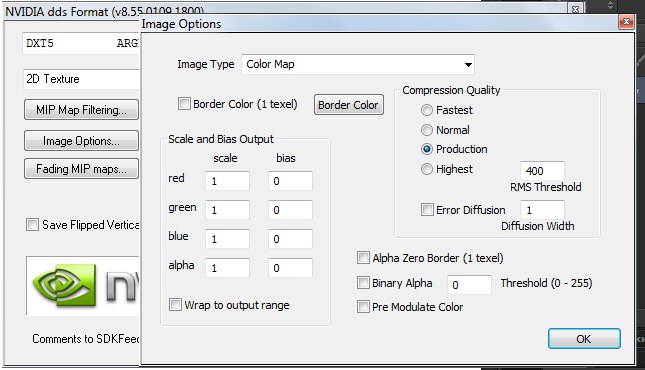Viewport: 645px width, 370px height.
Task: Open Fading MIP maps in NVIDIA dds window
Action: (81, 169)
